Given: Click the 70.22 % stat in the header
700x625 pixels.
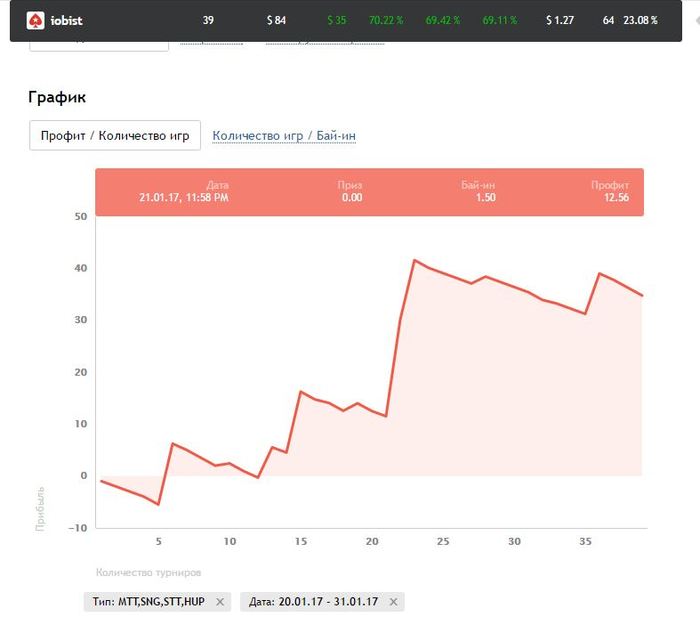Looking at the screenshot, I should (x=385, y=20).
